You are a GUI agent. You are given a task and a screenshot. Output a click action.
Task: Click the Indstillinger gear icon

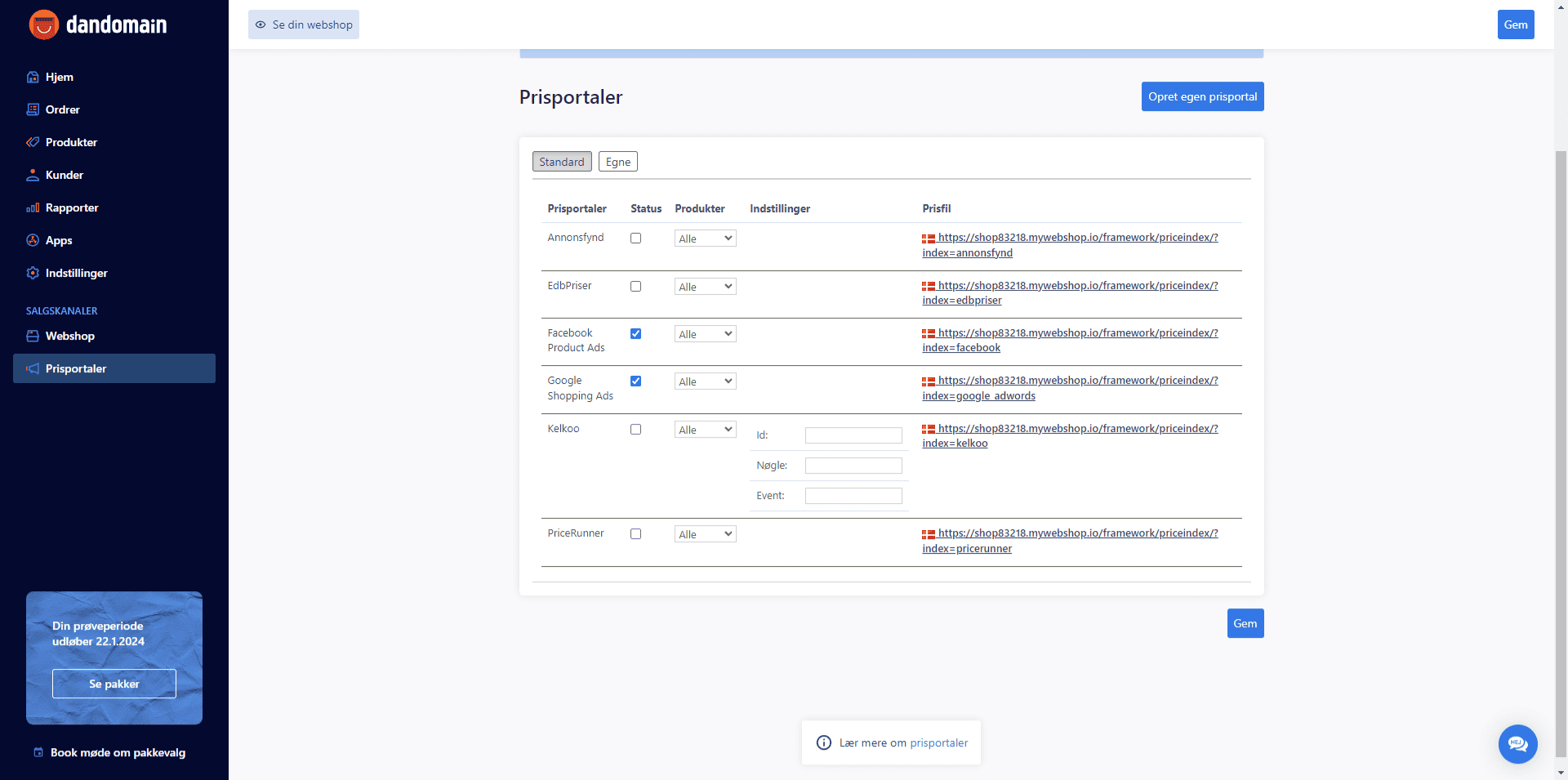tap(33, 273)
